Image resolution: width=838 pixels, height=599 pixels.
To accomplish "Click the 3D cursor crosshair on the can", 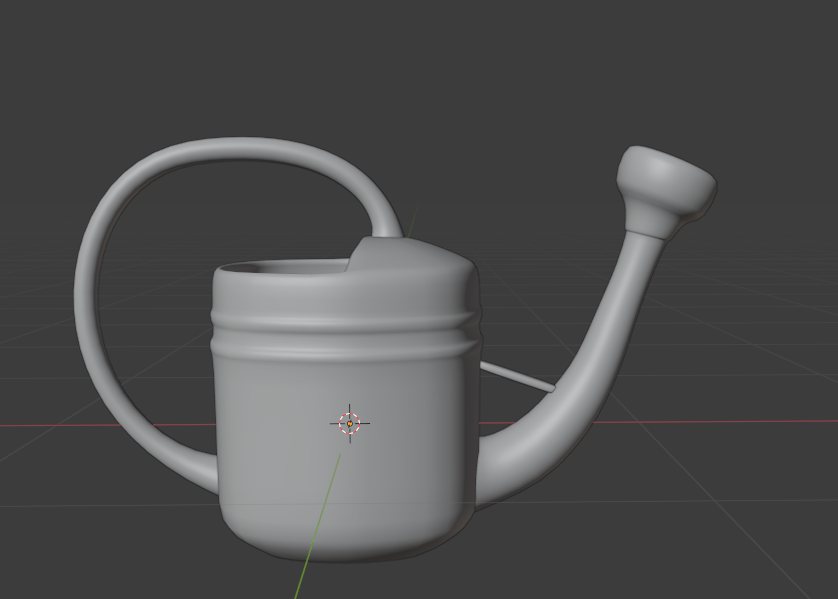I will coord(349,423).
